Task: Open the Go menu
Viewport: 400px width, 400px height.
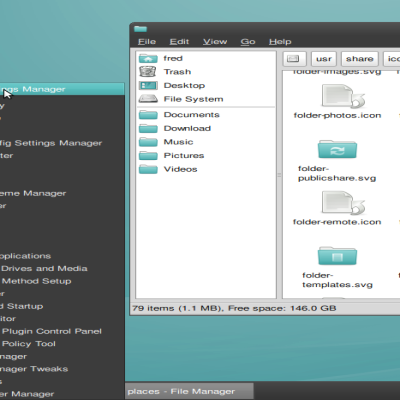Action: pos(248,42)
